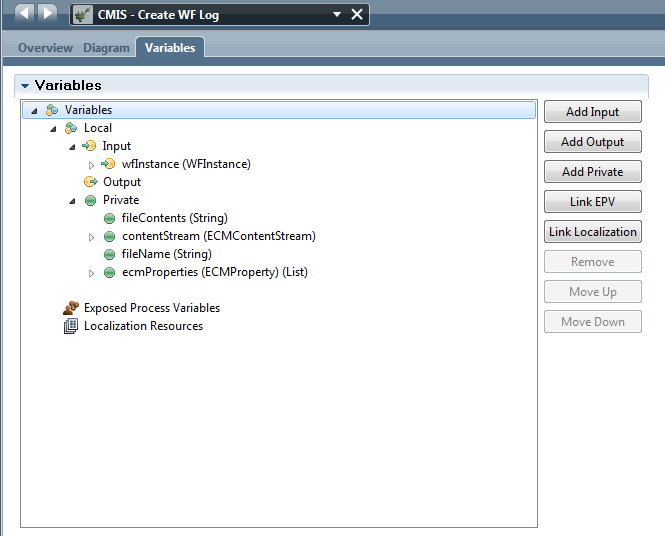Expand the ecmProperties list node
Viewport: 665px width, 536px height.
point(91,273)
